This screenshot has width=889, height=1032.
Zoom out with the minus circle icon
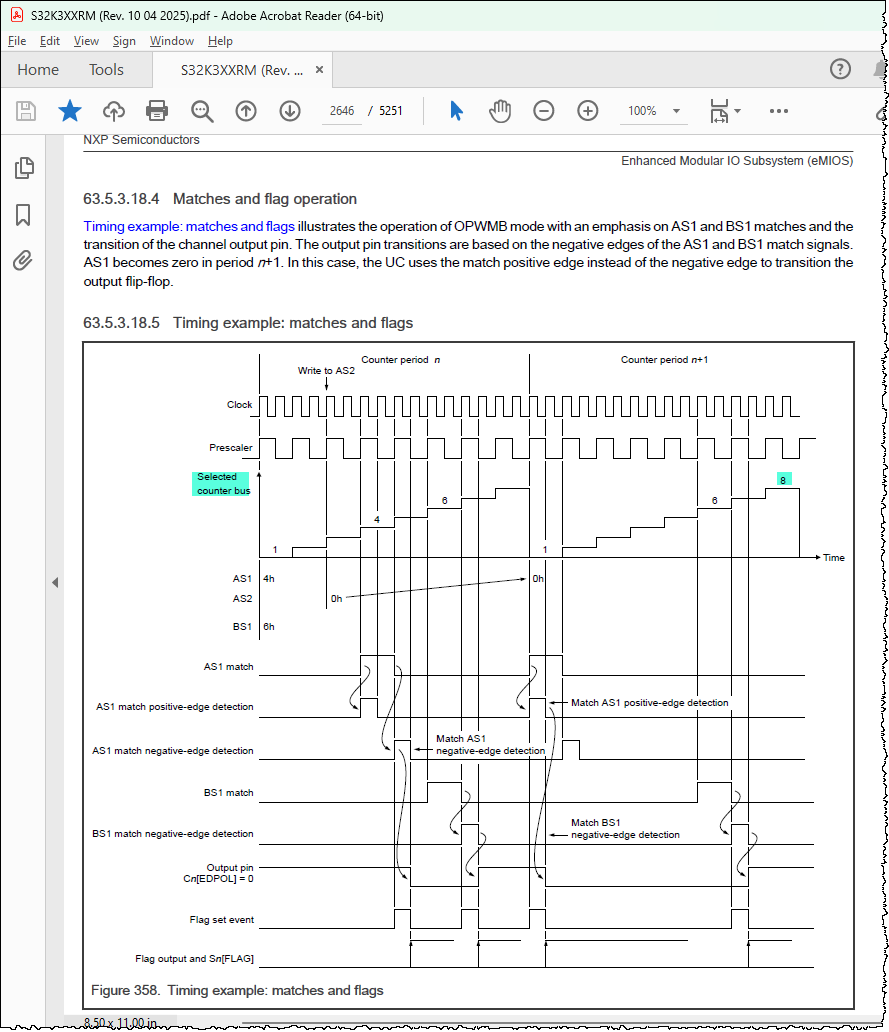544,111
